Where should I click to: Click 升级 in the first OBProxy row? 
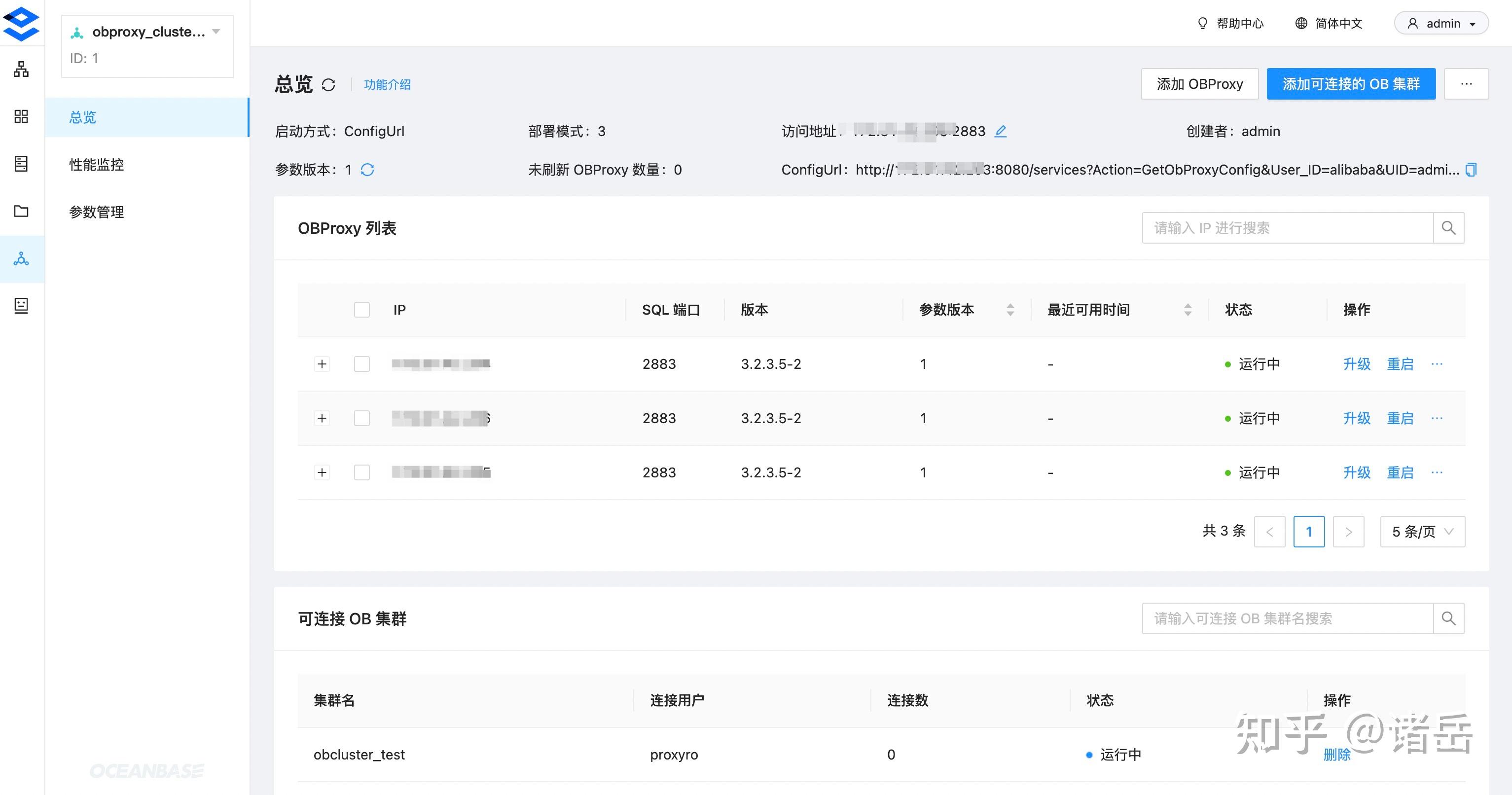[x=1357, y=364]
